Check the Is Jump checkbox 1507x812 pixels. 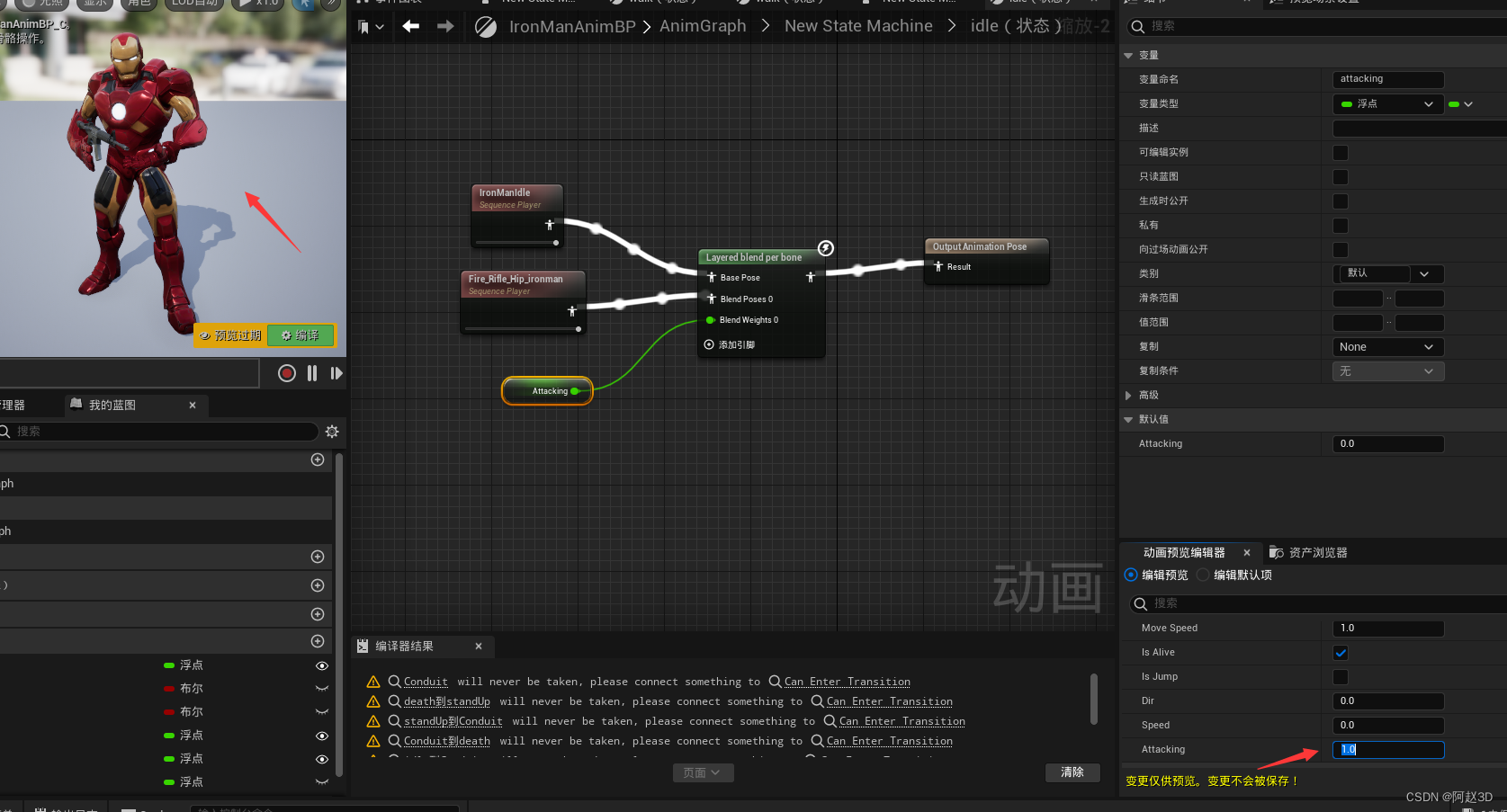click(x=1341, y=677)
